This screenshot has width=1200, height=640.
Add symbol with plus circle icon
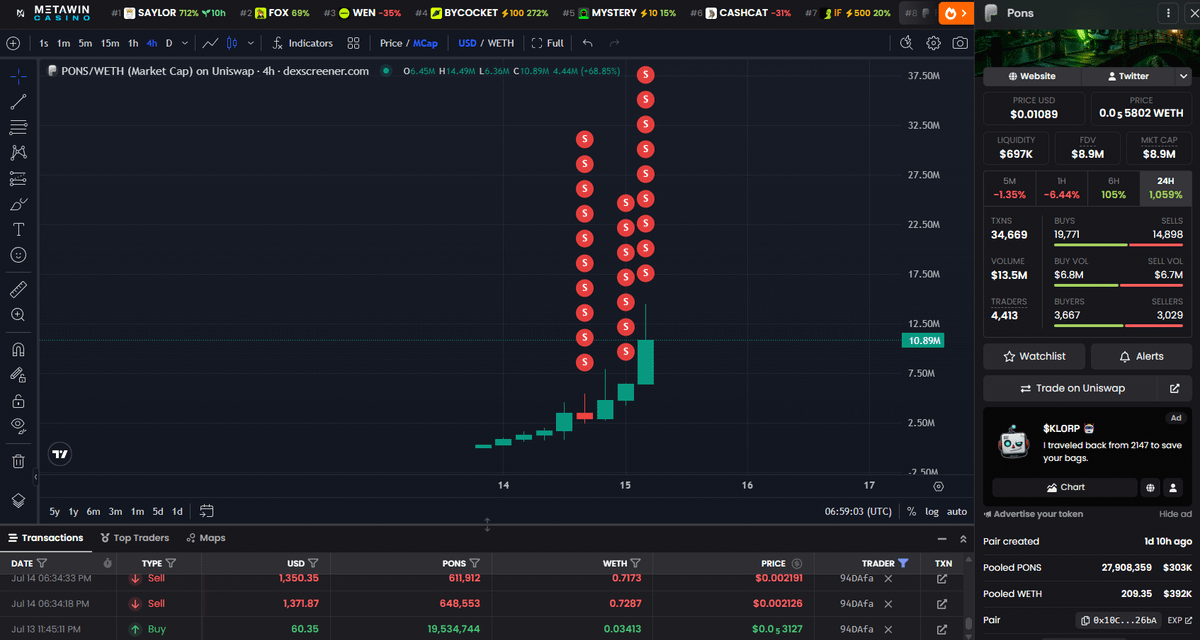click(x=13, y=43)
